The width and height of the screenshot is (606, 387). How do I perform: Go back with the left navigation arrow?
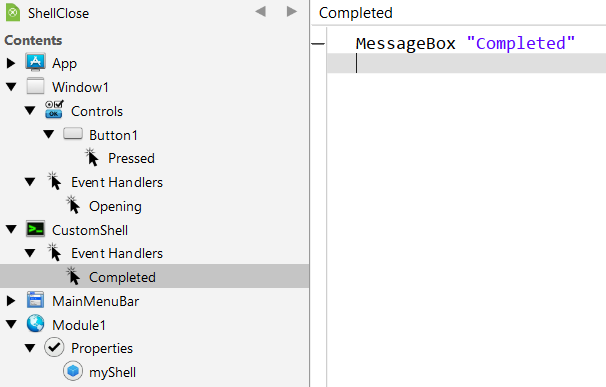click(261, 12)
